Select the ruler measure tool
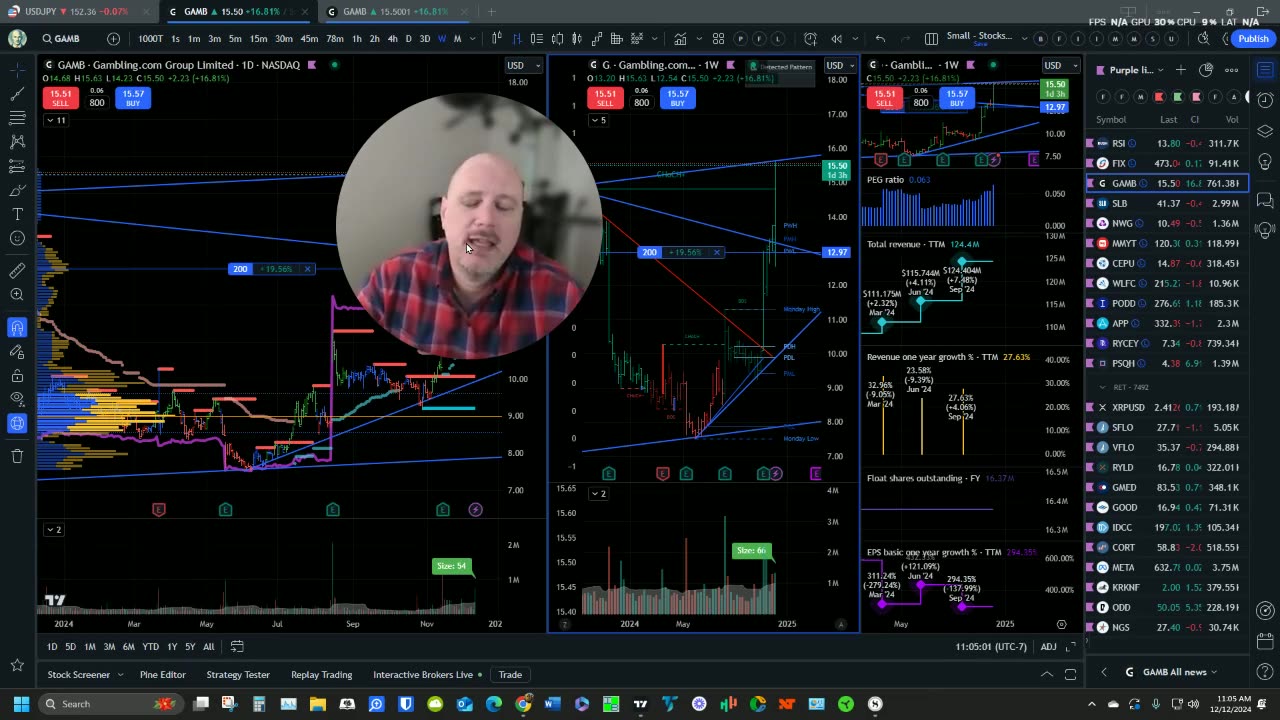 point(17,270)
